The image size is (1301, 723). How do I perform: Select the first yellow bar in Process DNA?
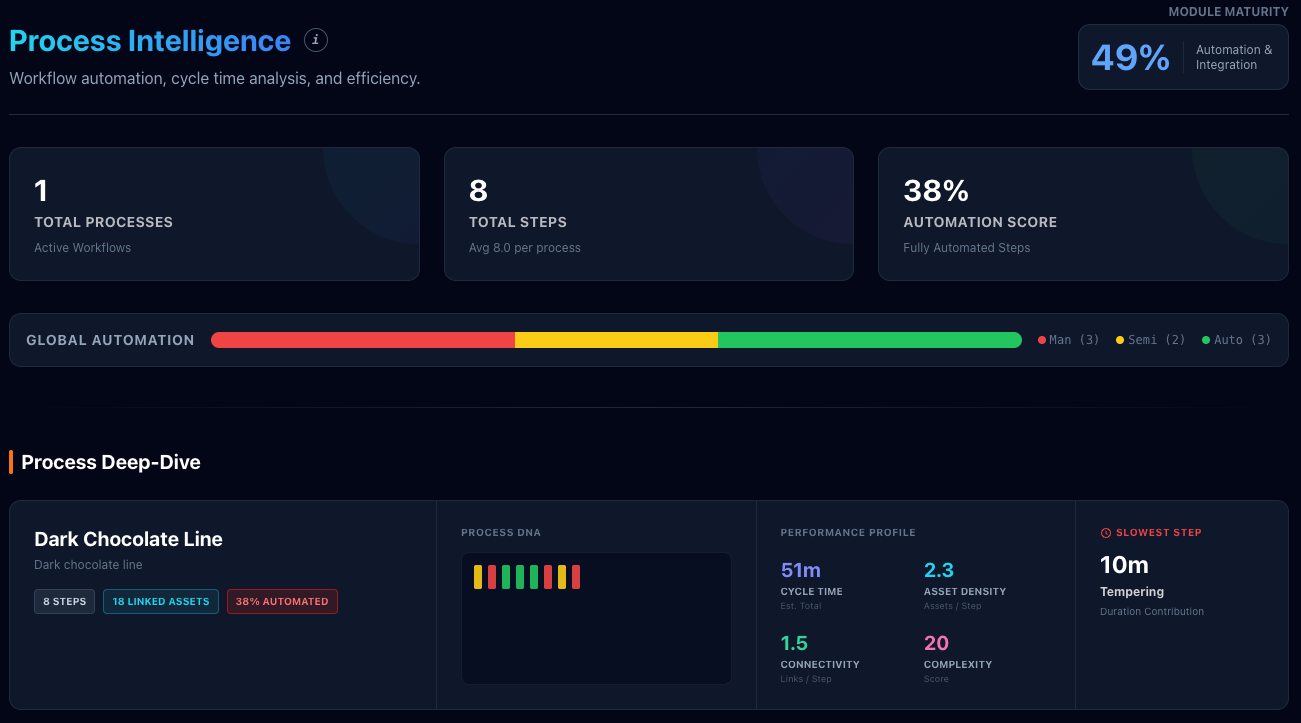point(478,577)
